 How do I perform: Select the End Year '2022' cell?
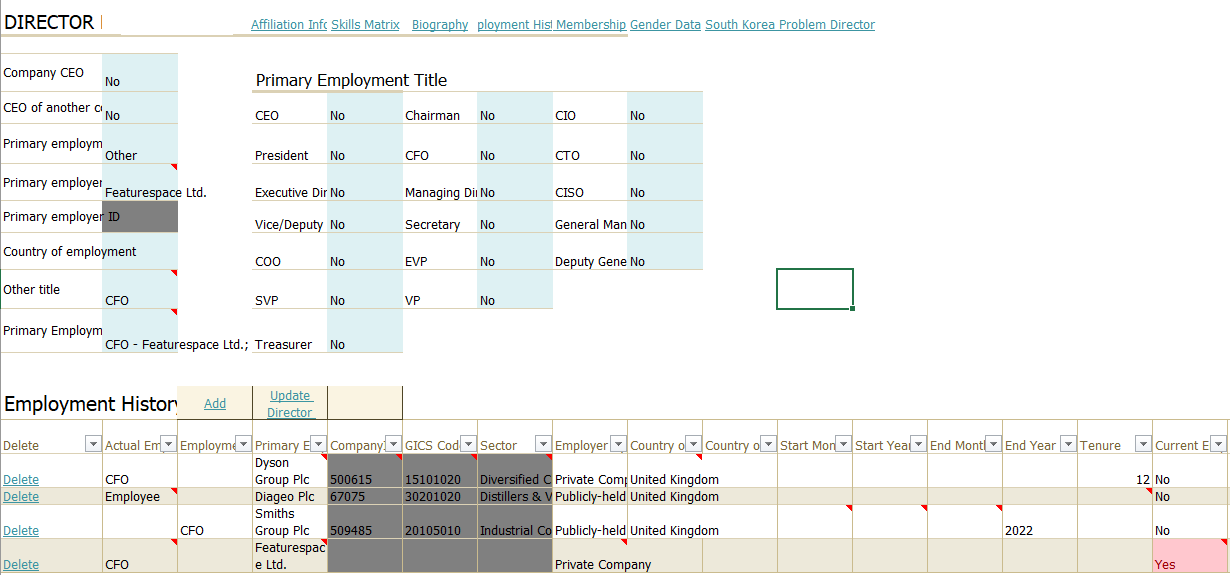click(x=1040, y=522)
